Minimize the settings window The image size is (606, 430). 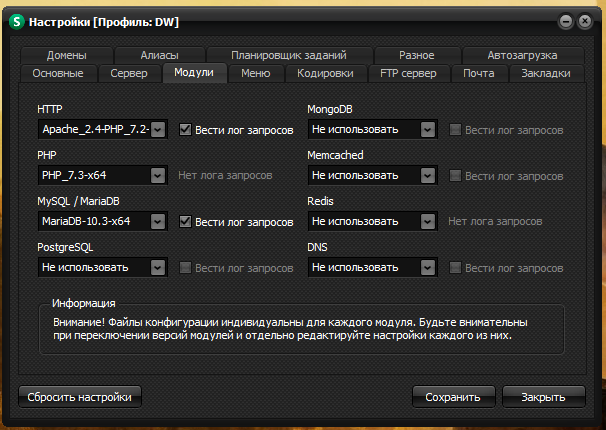[566, 21]
